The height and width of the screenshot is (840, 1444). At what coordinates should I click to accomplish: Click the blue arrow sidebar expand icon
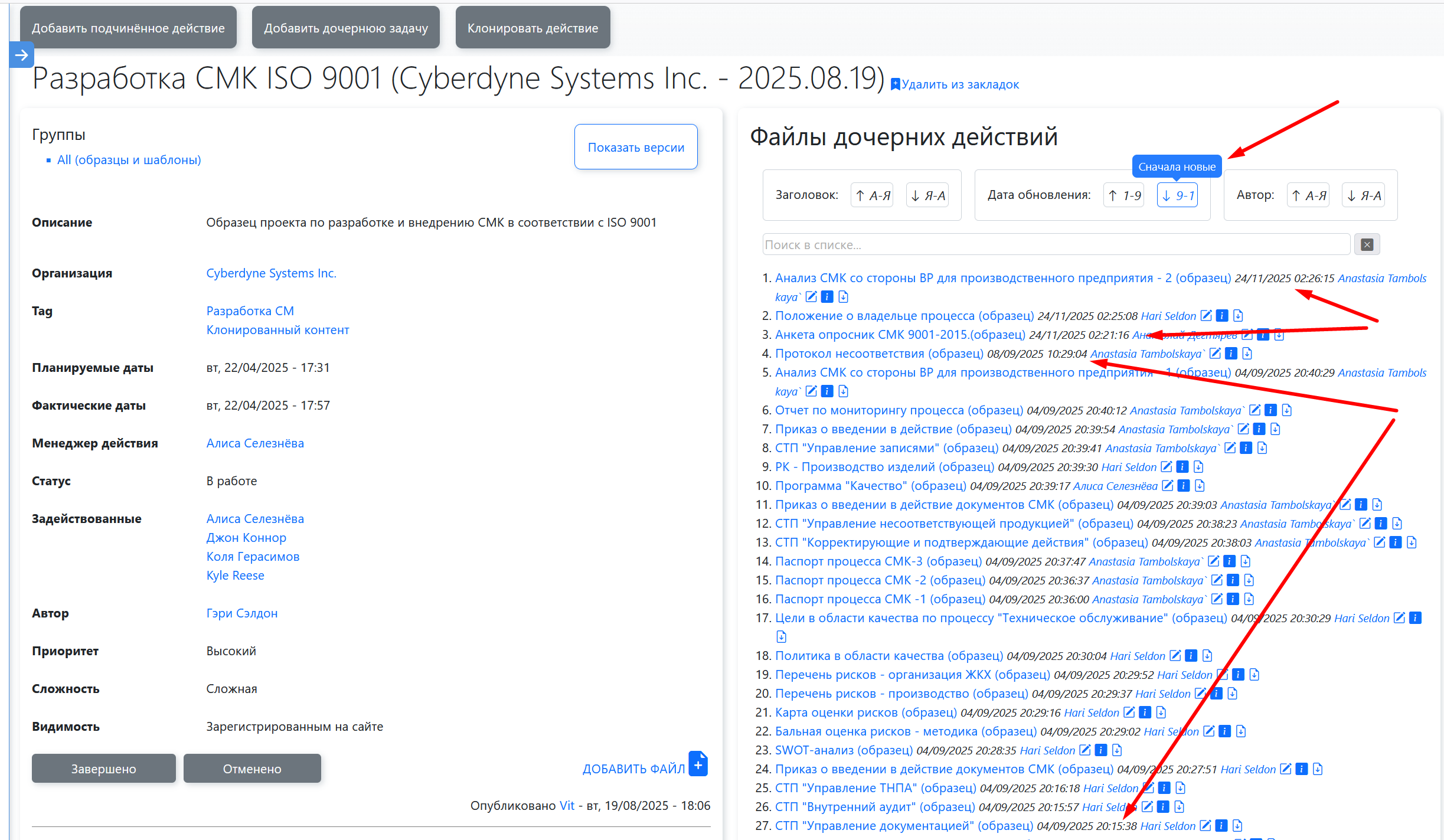pos(21,55)
